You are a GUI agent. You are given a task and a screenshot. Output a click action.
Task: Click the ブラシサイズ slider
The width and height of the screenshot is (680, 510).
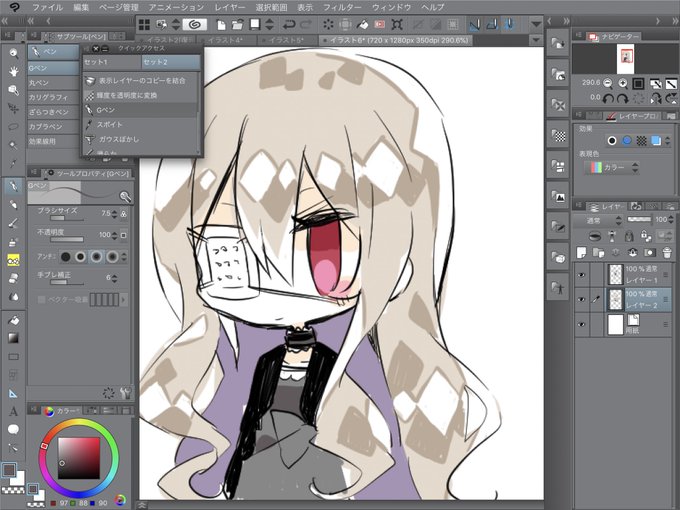click(66, 219)
